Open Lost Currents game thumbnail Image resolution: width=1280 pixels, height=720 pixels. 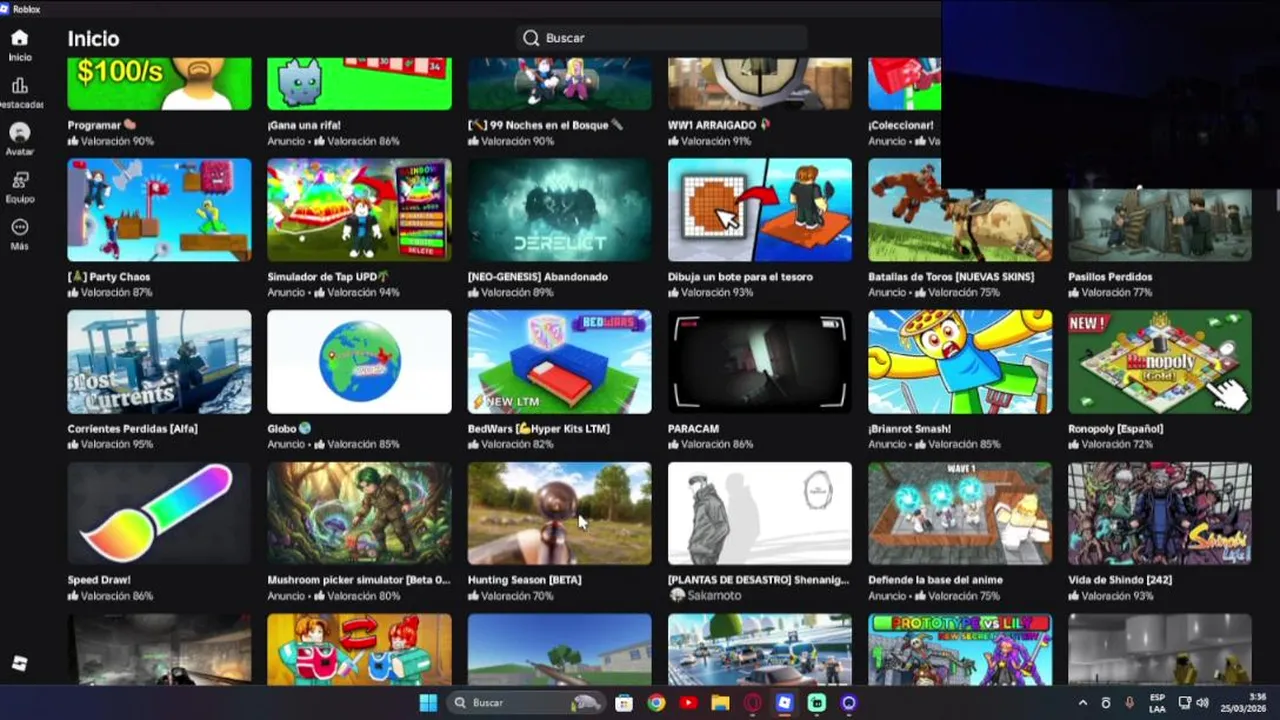159,362
